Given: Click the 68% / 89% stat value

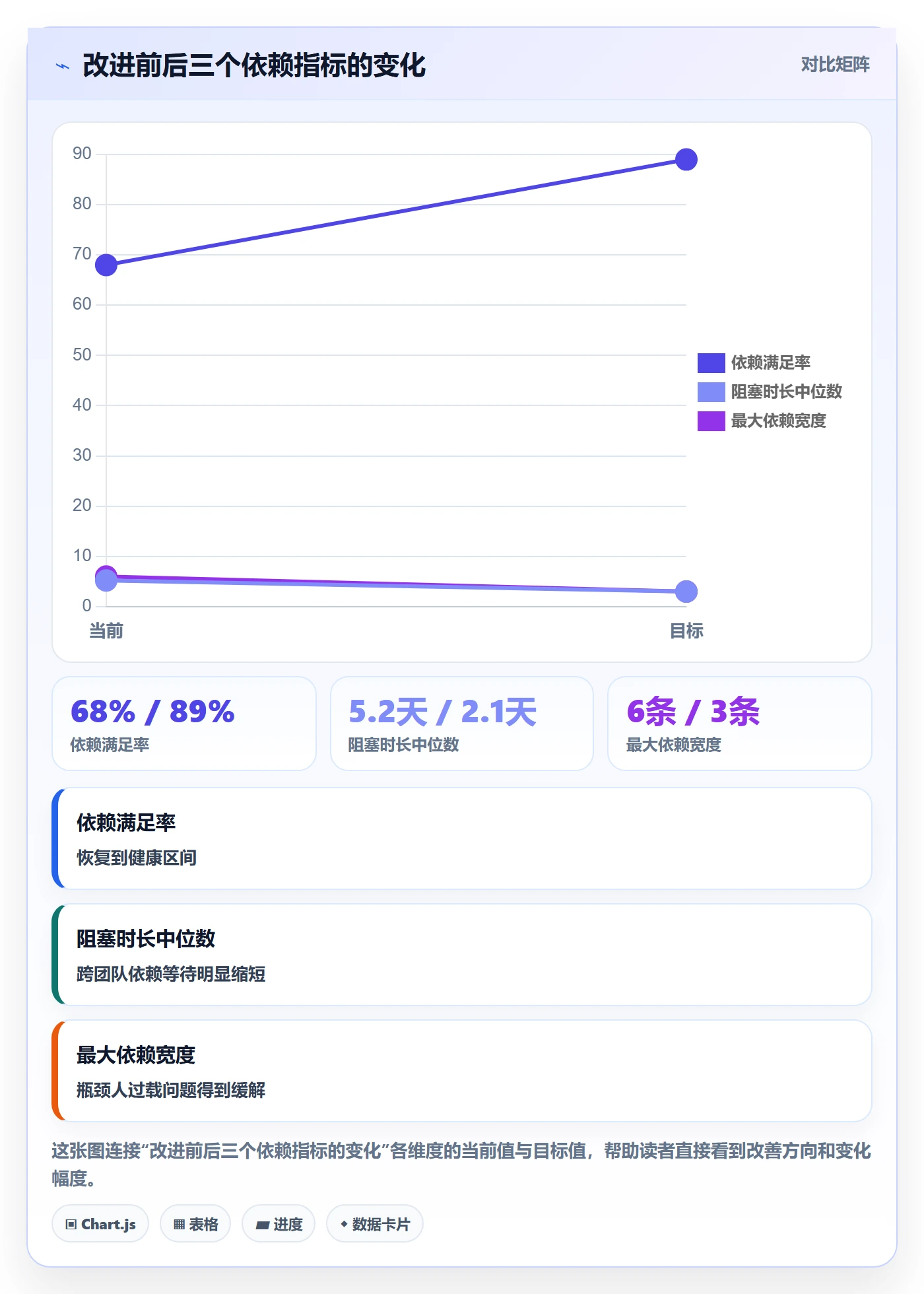Looking at the screenshot, I should pos(152,712).
